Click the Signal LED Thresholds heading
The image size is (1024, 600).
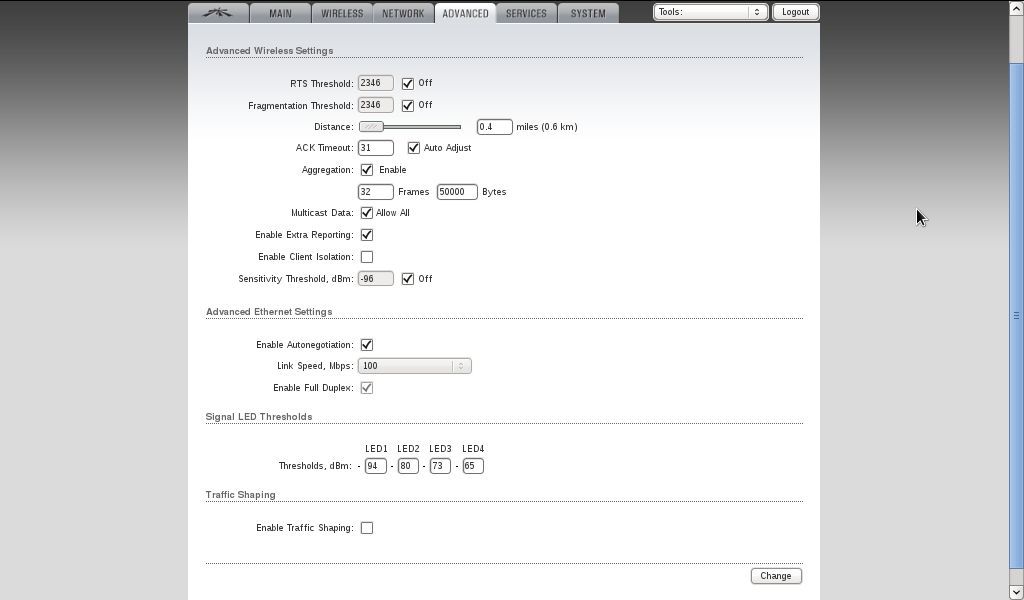(x=259, y=417)
